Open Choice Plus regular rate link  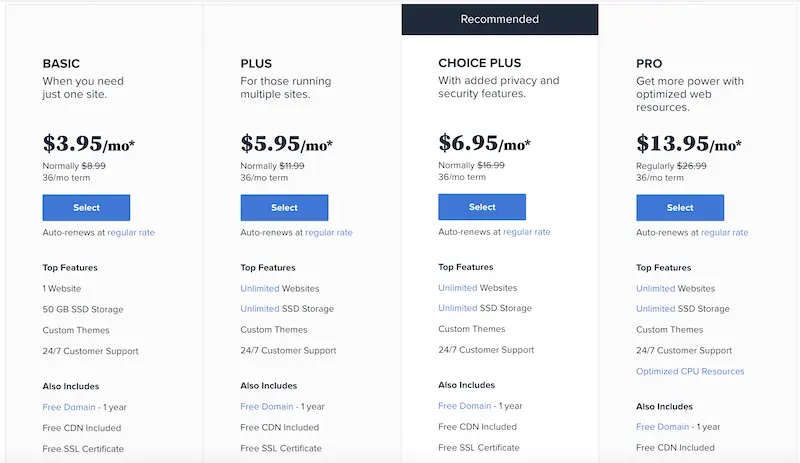(527, 232)
